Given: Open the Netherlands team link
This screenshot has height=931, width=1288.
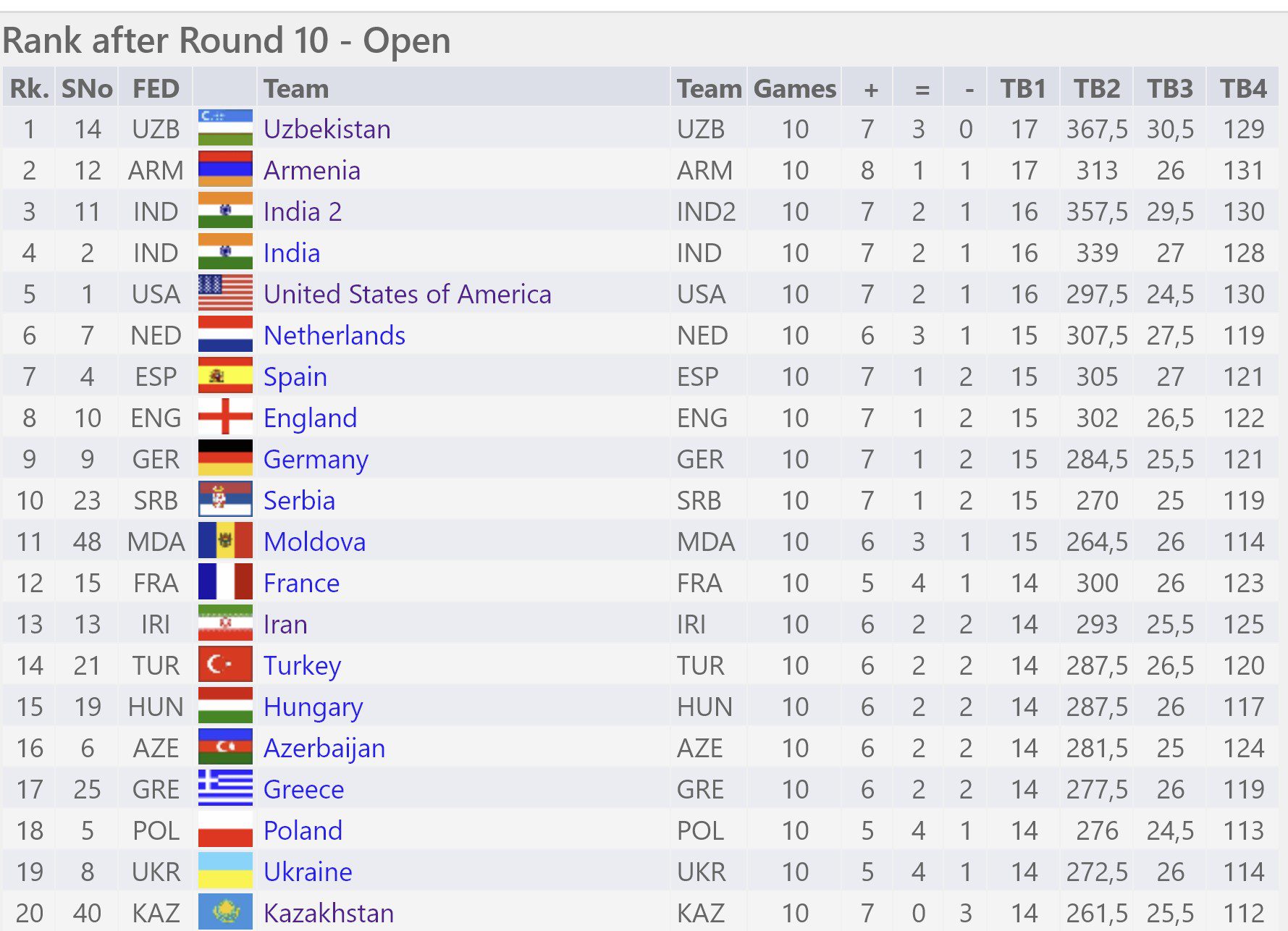Looking at the screenshot, I should pyautogui.click(x=334, y=335).
